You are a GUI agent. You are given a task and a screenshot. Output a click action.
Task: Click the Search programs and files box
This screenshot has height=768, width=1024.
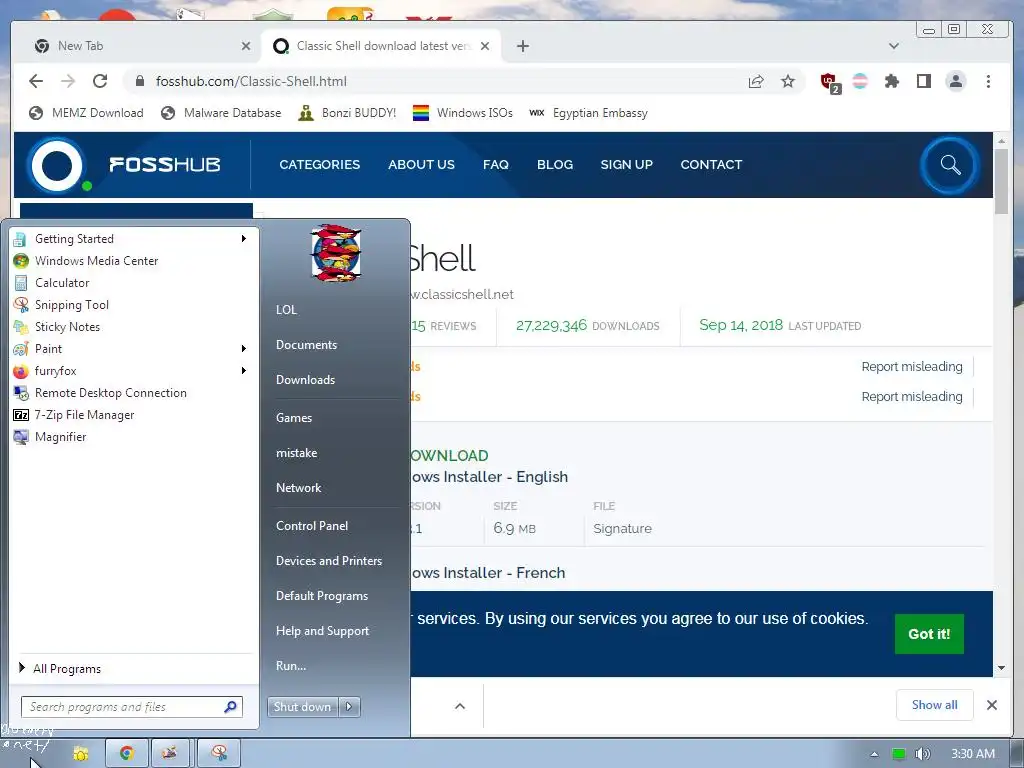pos(132,707)
